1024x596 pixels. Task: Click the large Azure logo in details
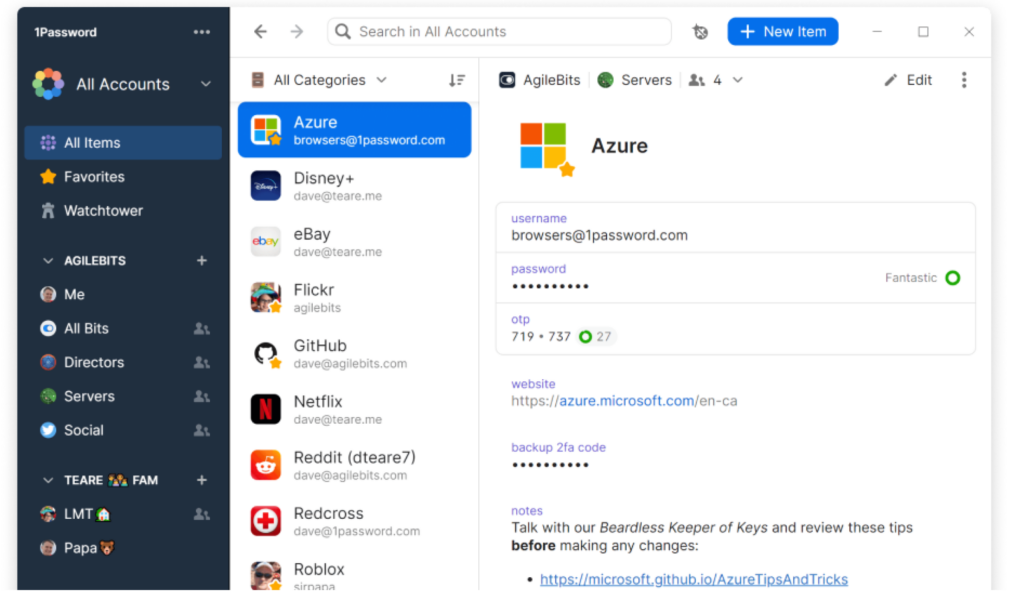coord(545,148)
